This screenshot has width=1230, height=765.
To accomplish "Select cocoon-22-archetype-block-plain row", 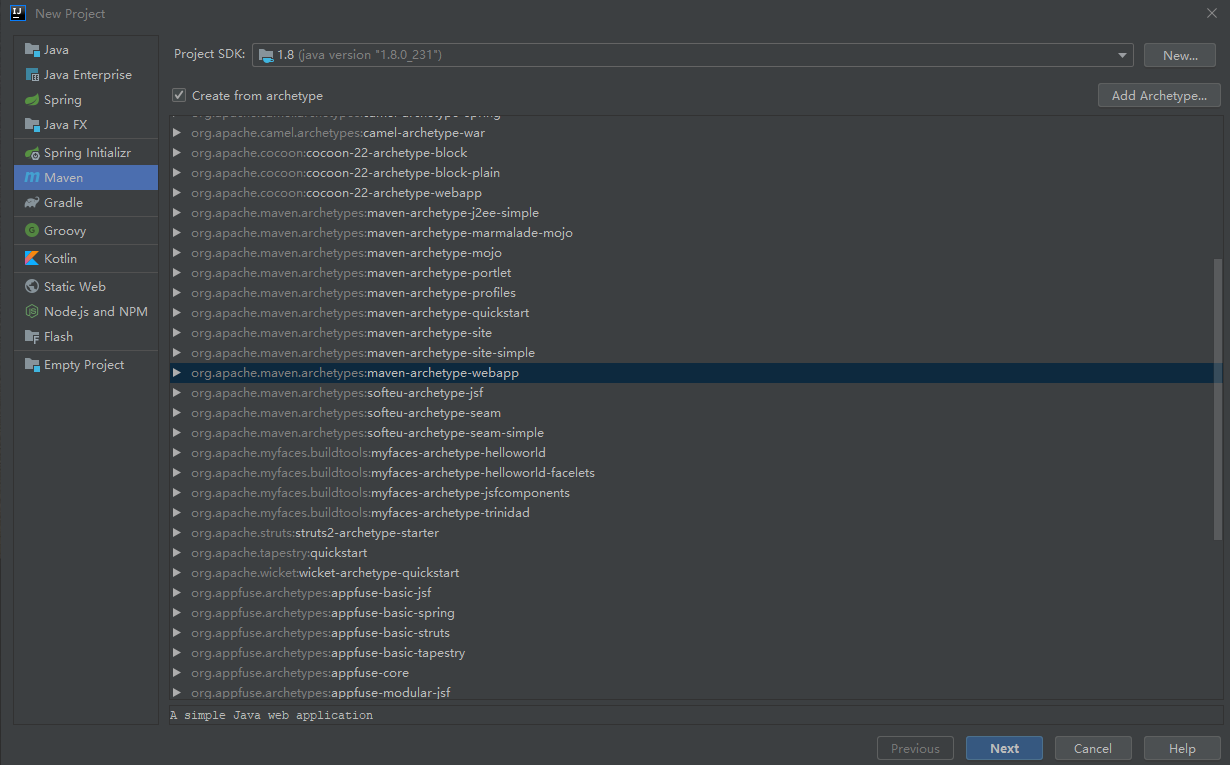I will (x=695, y=173).
